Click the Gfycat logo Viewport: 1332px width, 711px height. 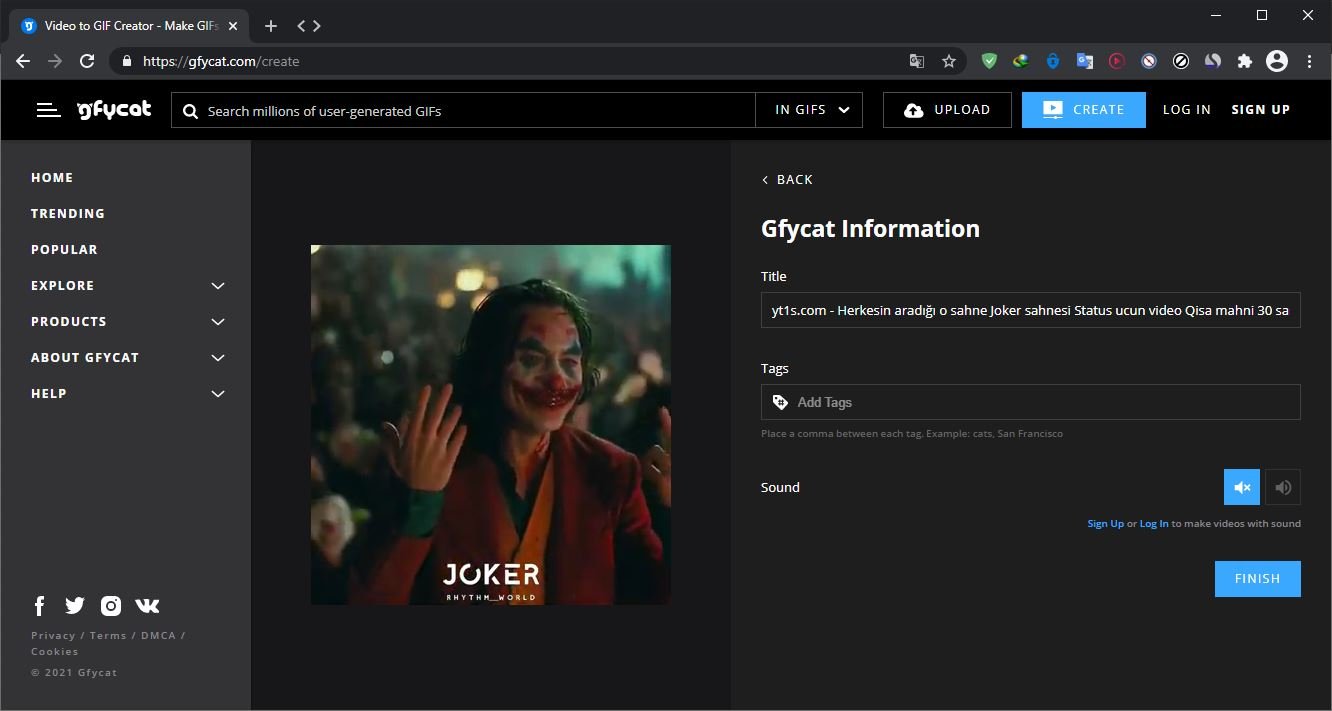[x=114, y=110]
